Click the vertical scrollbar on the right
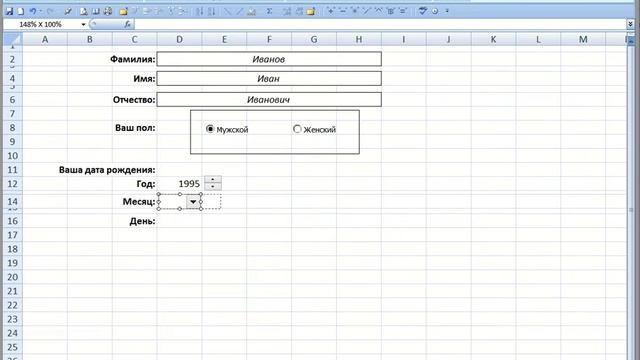Screen dimensions: 640x360 click(x=631, y=200)
